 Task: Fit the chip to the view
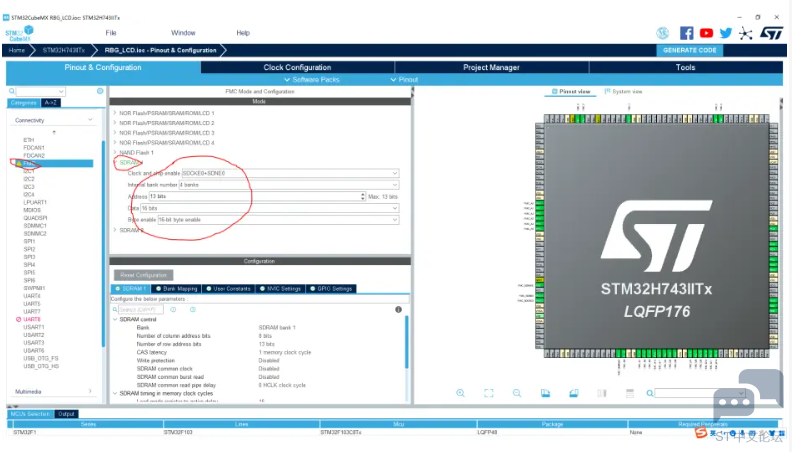[488, 393]
